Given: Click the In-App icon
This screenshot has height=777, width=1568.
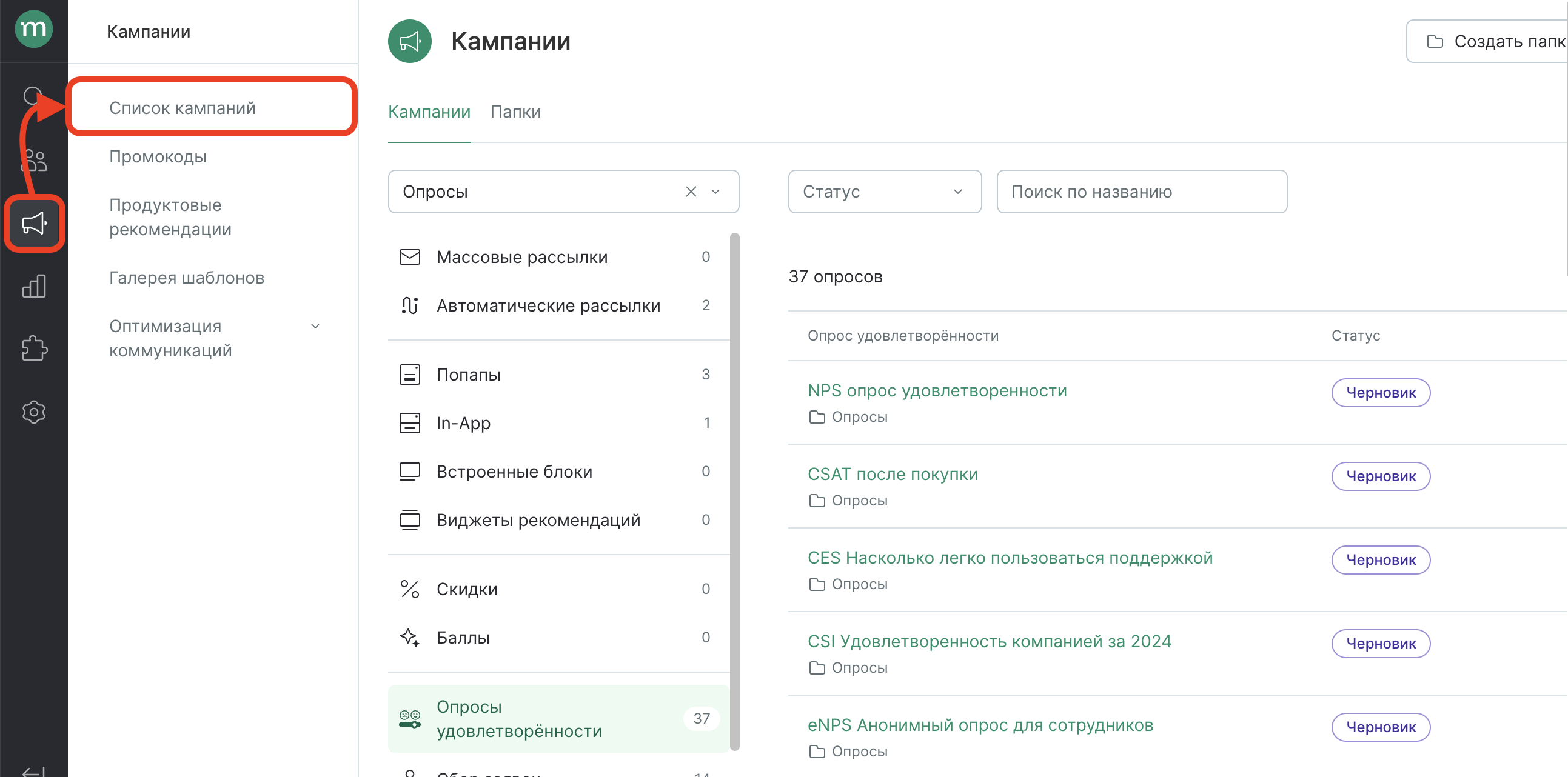Looking at the screenshot, I should pyautogui.click(x=410, y=423).
